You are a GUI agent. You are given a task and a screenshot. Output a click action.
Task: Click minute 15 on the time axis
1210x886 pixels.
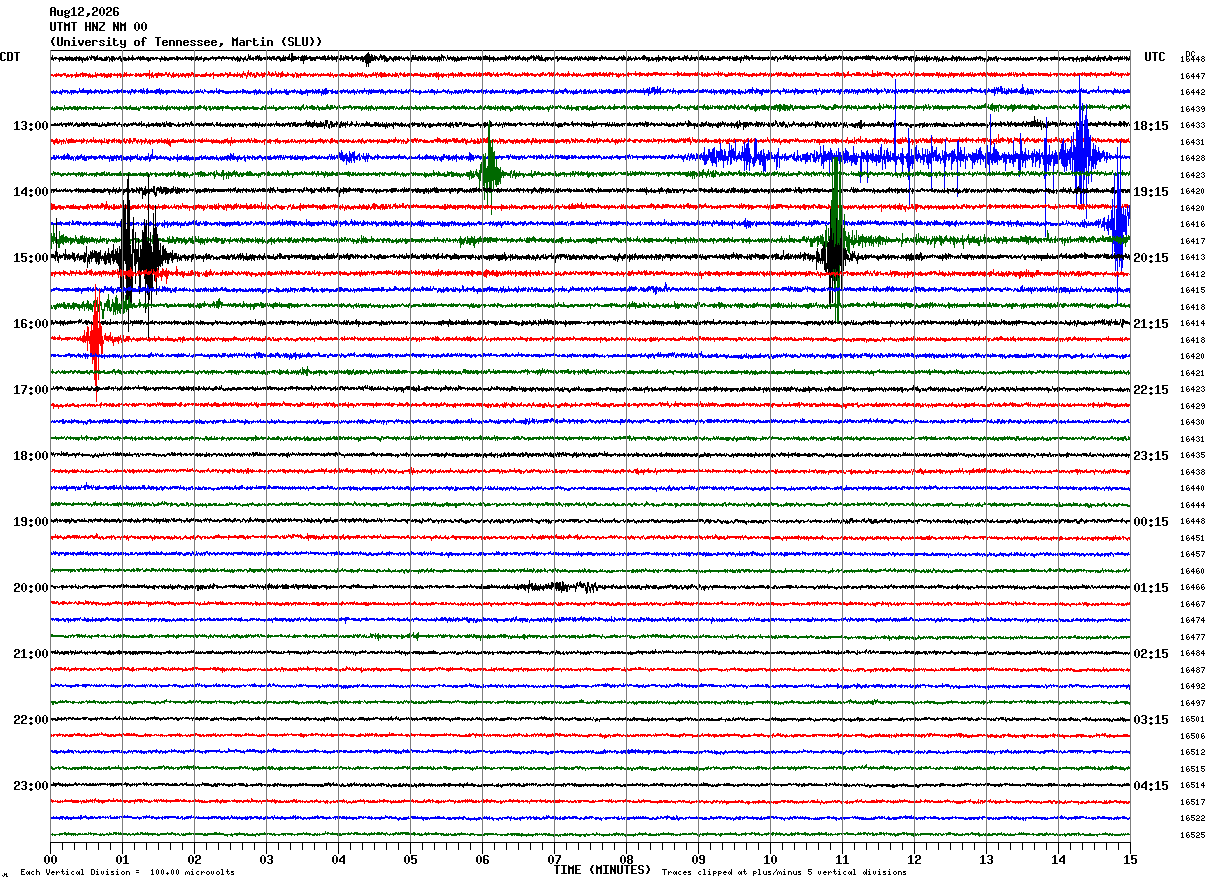tap(1130, 859)
